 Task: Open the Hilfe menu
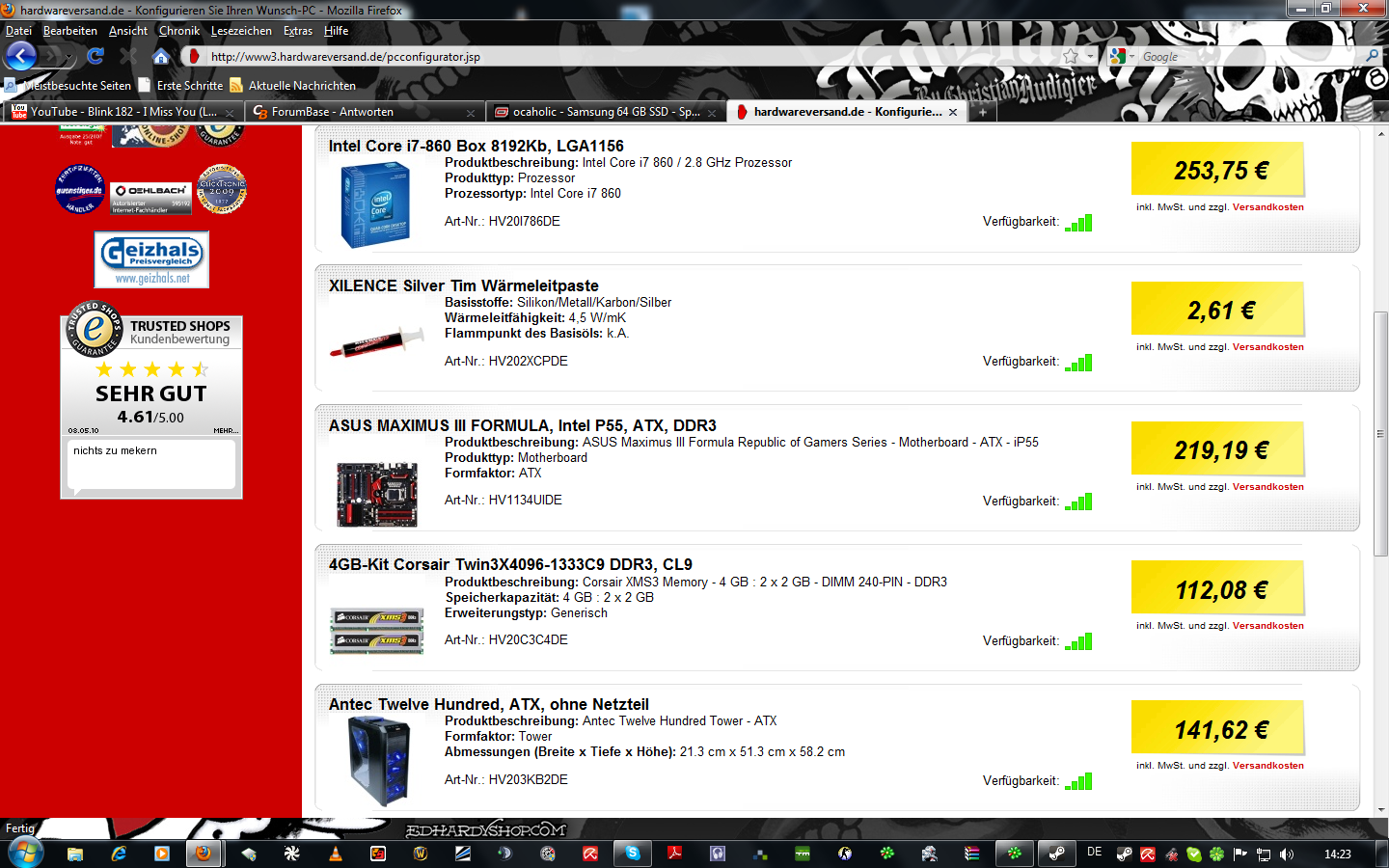tap(337, 31)
